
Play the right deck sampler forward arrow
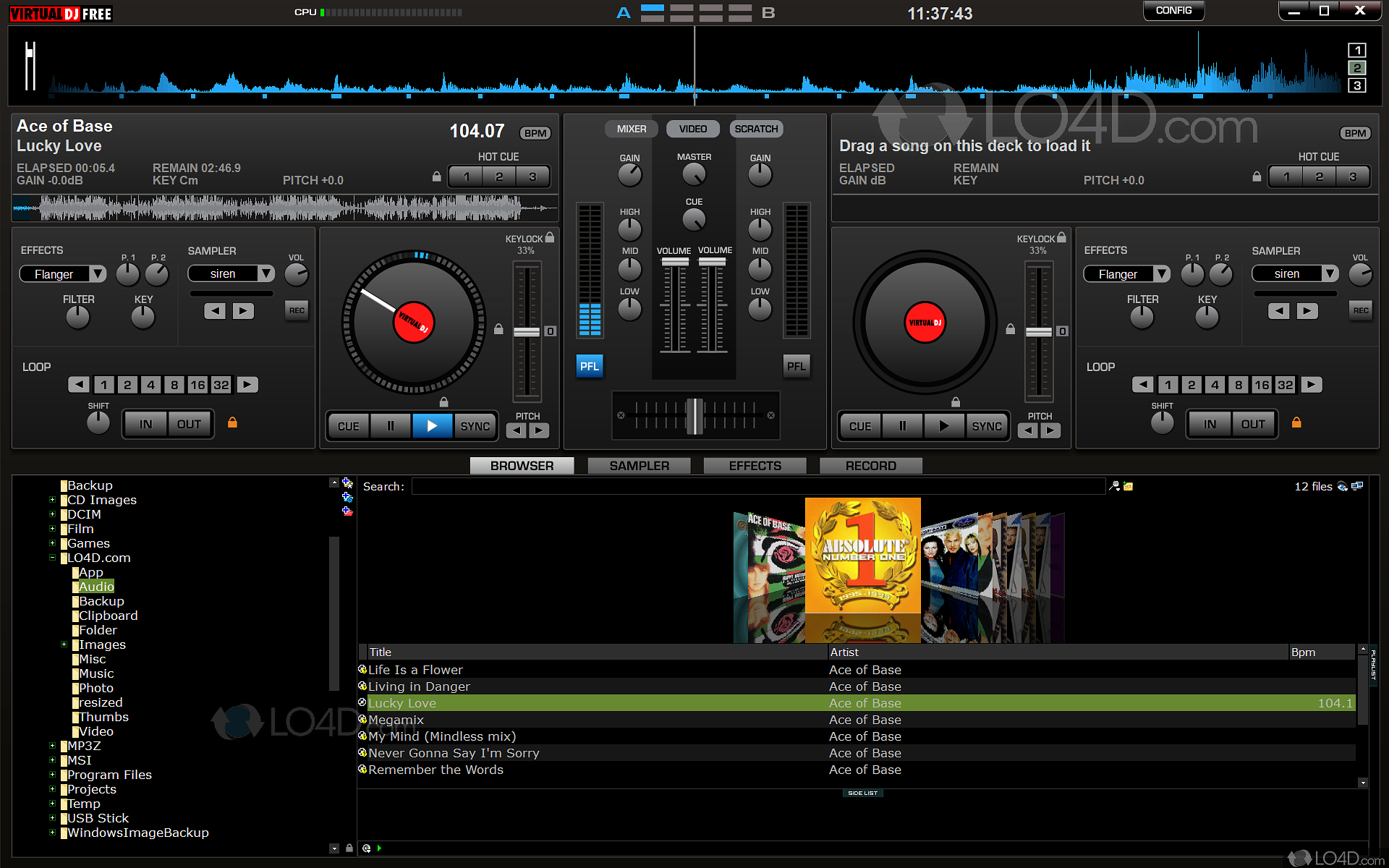(x=1307, y=311)
